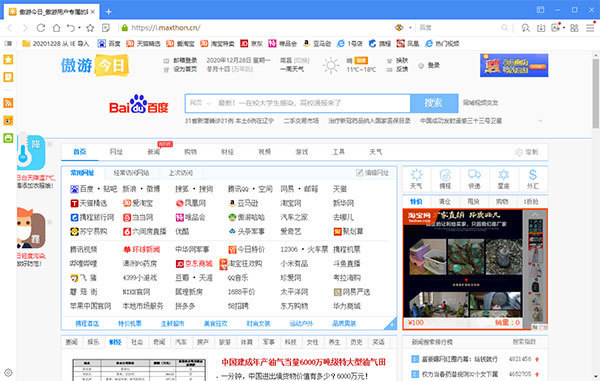Click the 登录 login link
600x381 pixels.
pos(429,65)
